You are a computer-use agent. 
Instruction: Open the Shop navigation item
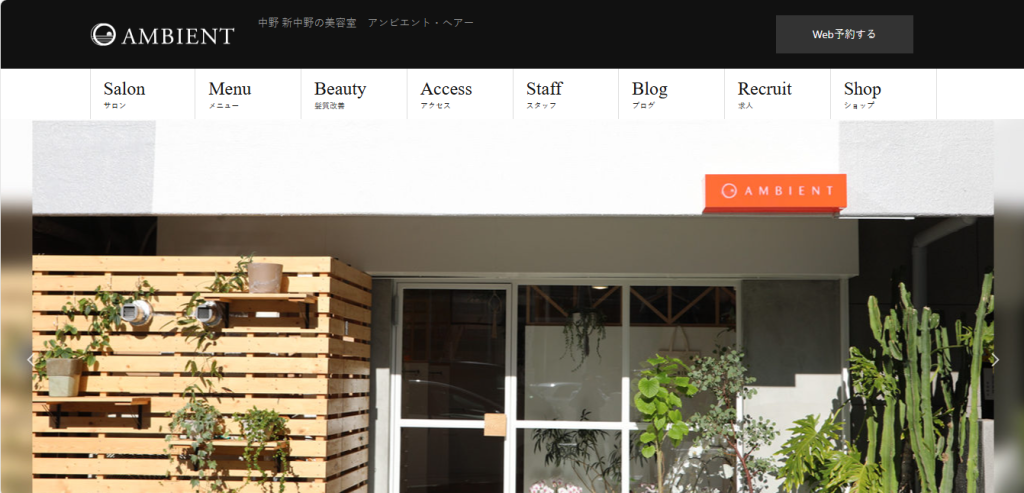pyautogui.click(x=883, y=94)
